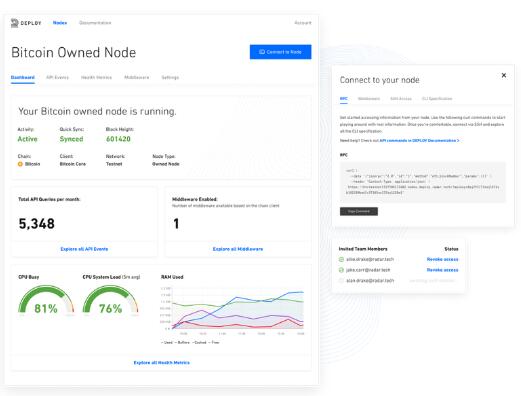The width and height of the screenshot is (521, 396).
Task: Follow the Explore all Health Metrics link
Action: pos(162,363)
